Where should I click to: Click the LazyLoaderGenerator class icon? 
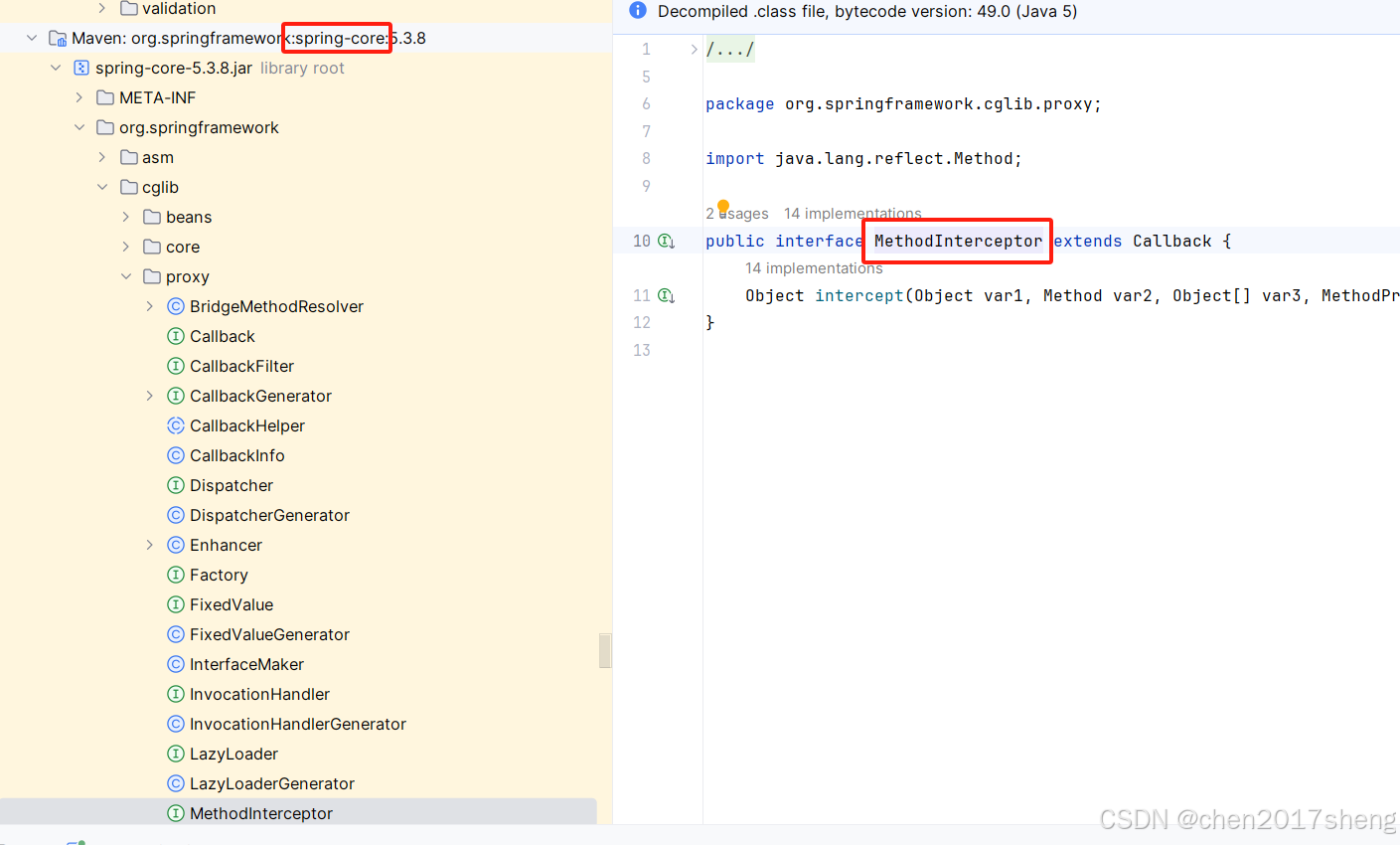click(176, 783)
